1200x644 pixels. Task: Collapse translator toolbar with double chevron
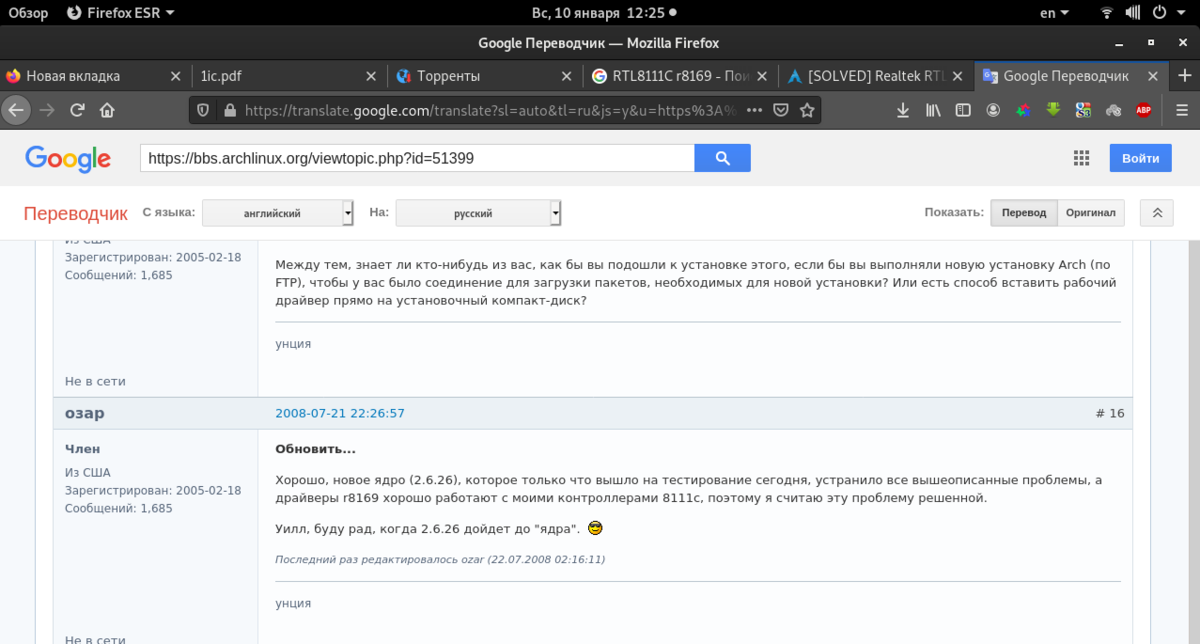click(x=1157, y=213)
